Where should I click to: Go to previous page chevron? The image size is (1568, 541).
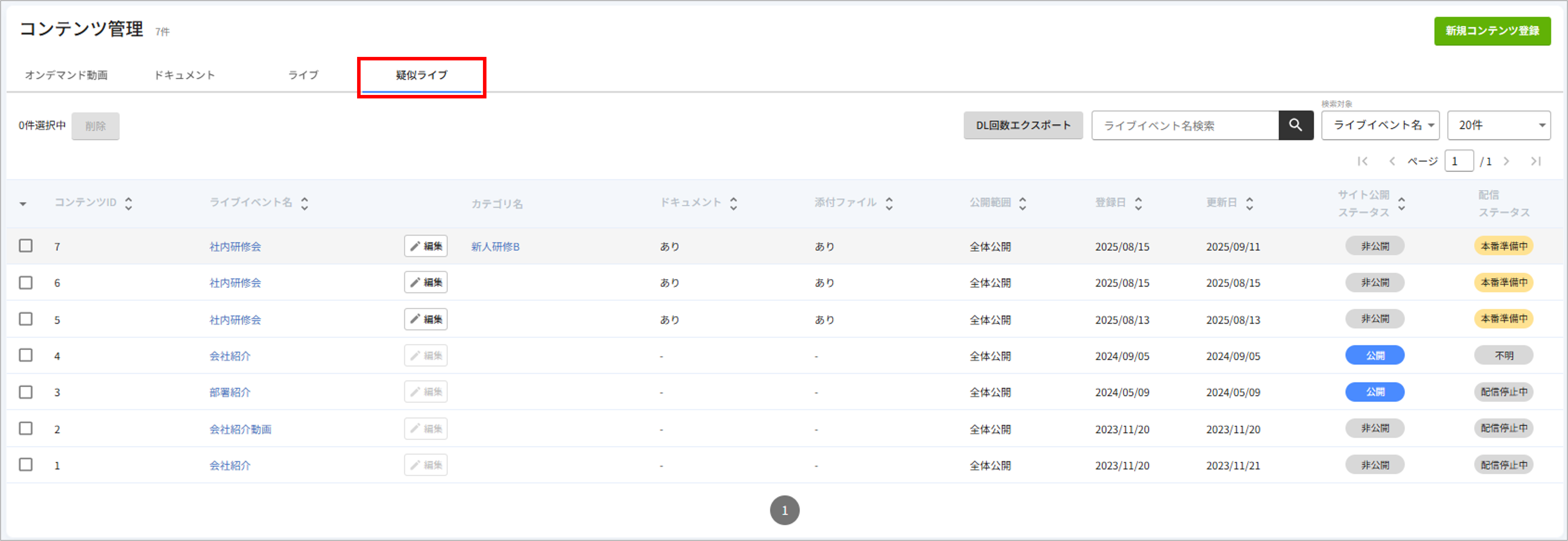(x=1391, y=162)
